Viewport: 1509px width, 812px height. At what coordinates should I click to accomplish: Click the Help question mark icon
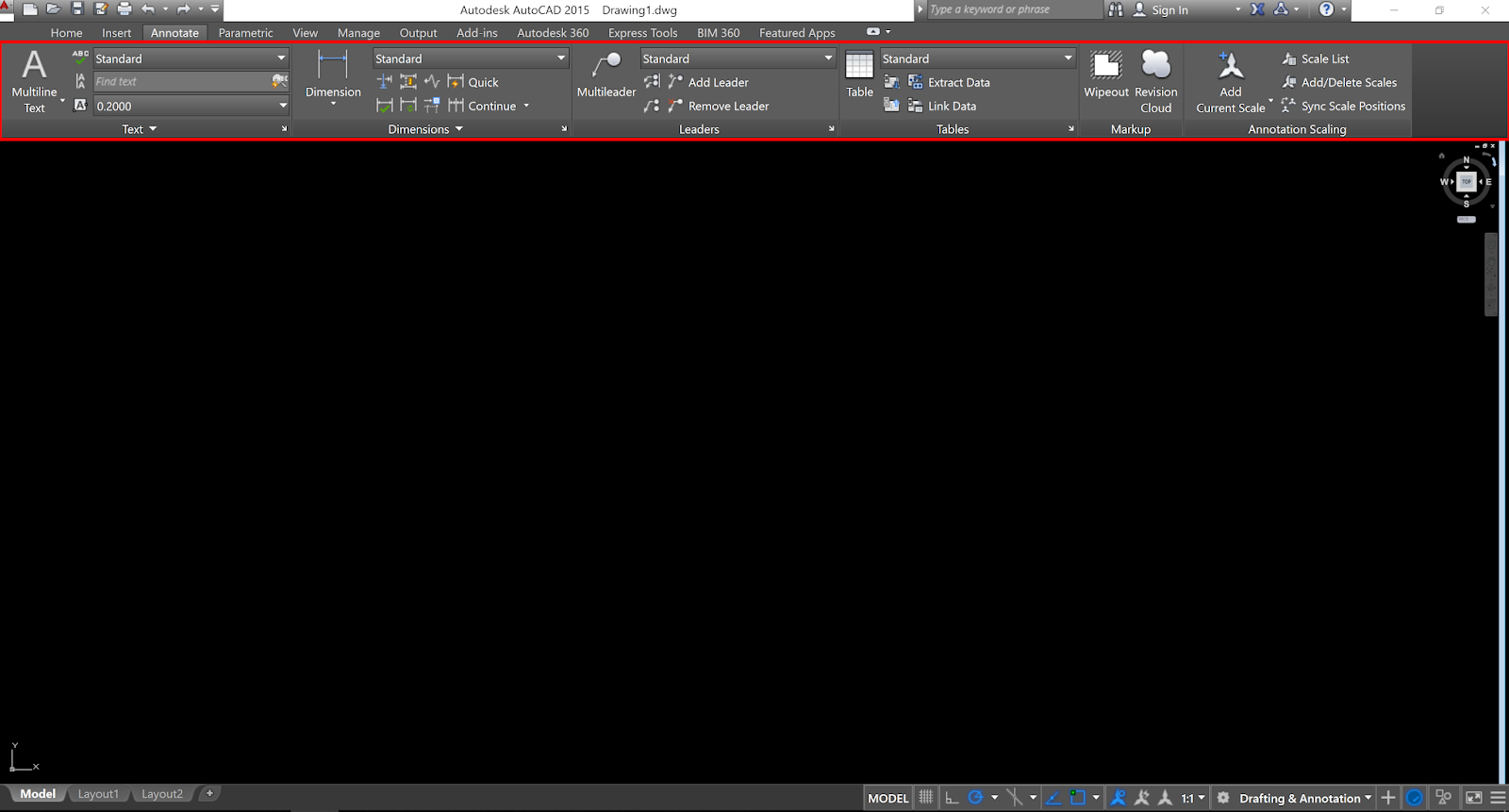[x=1327, y=9]
